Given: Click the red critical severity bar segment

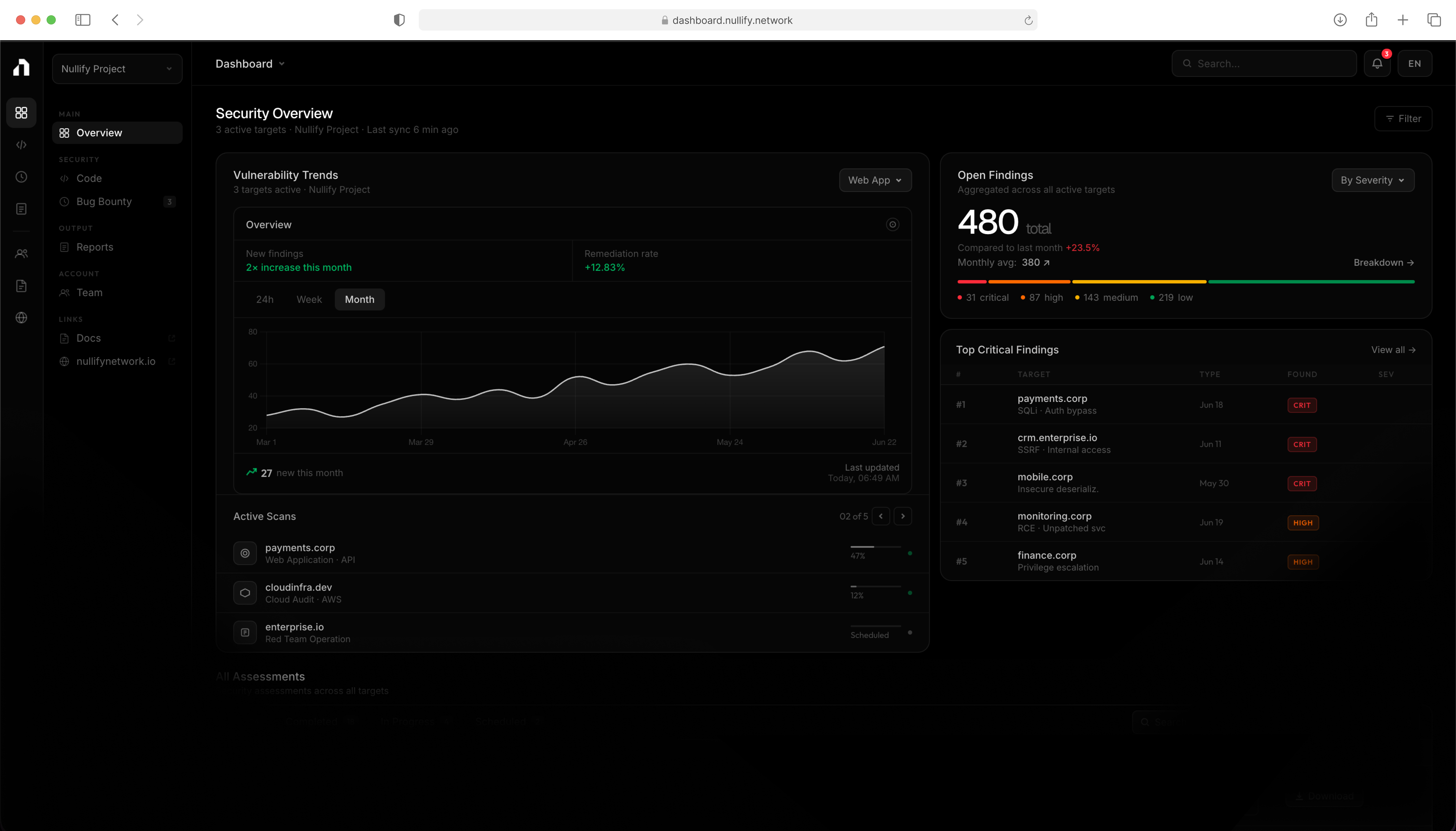Looking at the screenshot, I should pyautogui.click(x=972, y=282).
